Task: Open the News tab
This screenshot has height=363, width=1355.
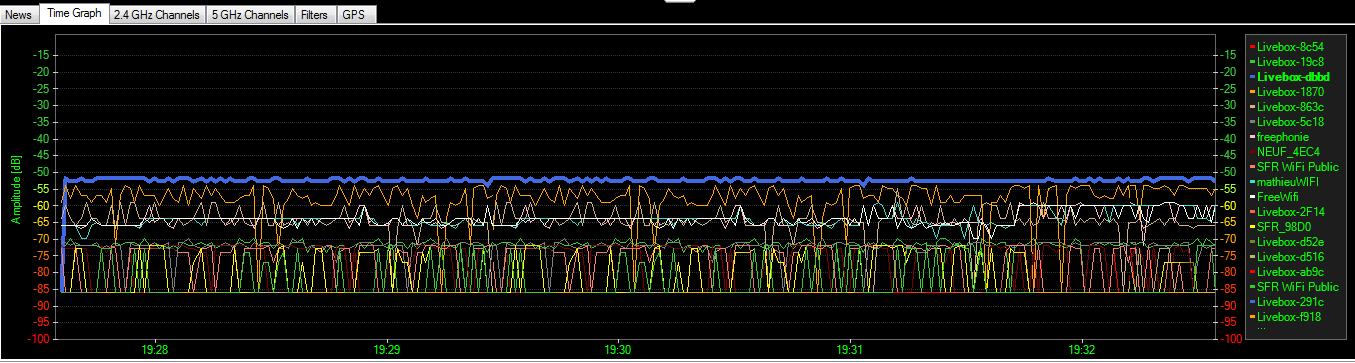Action: point(19,15)
